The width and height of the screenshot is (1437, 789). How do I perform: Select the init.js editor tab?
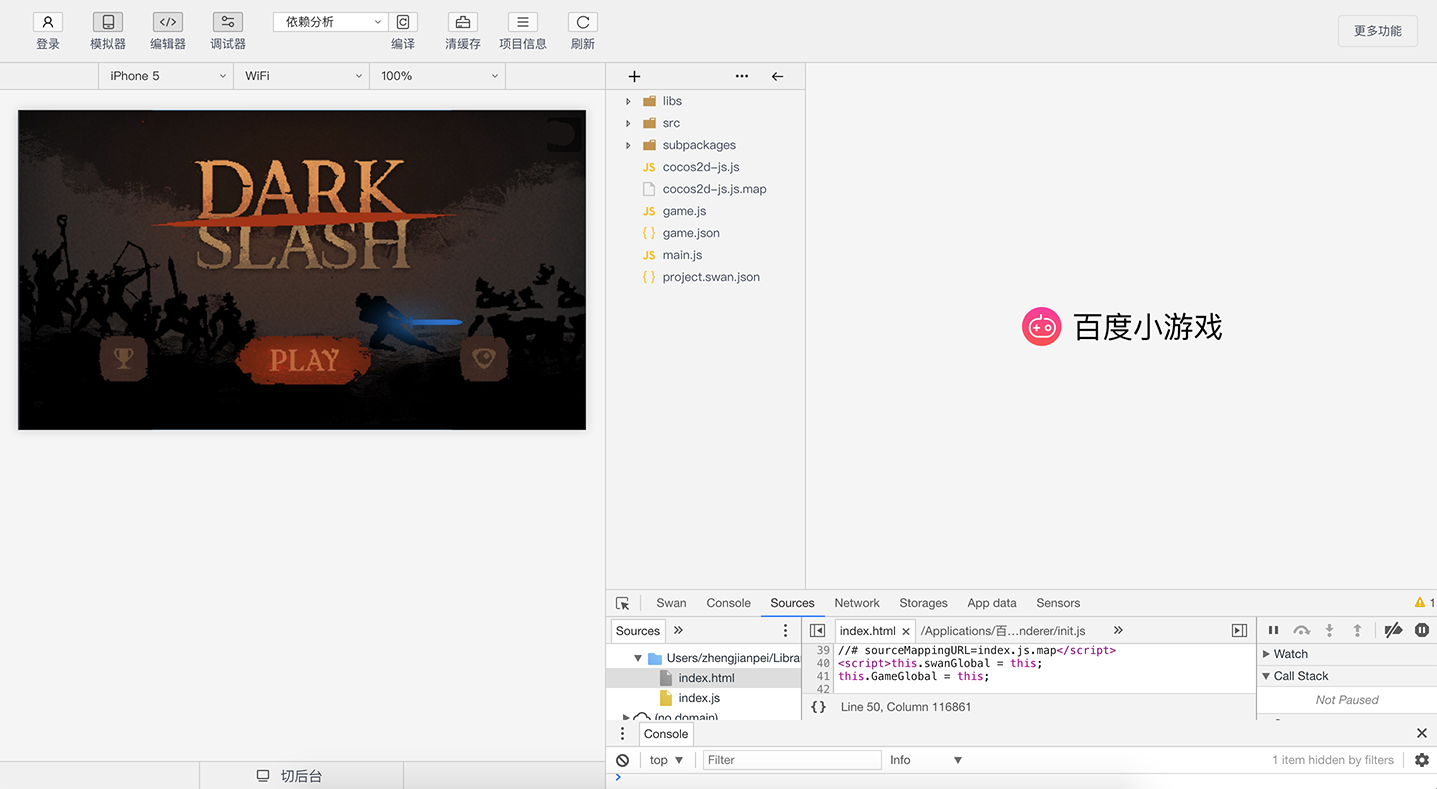pyautogui.click(x=1003, y=631)
